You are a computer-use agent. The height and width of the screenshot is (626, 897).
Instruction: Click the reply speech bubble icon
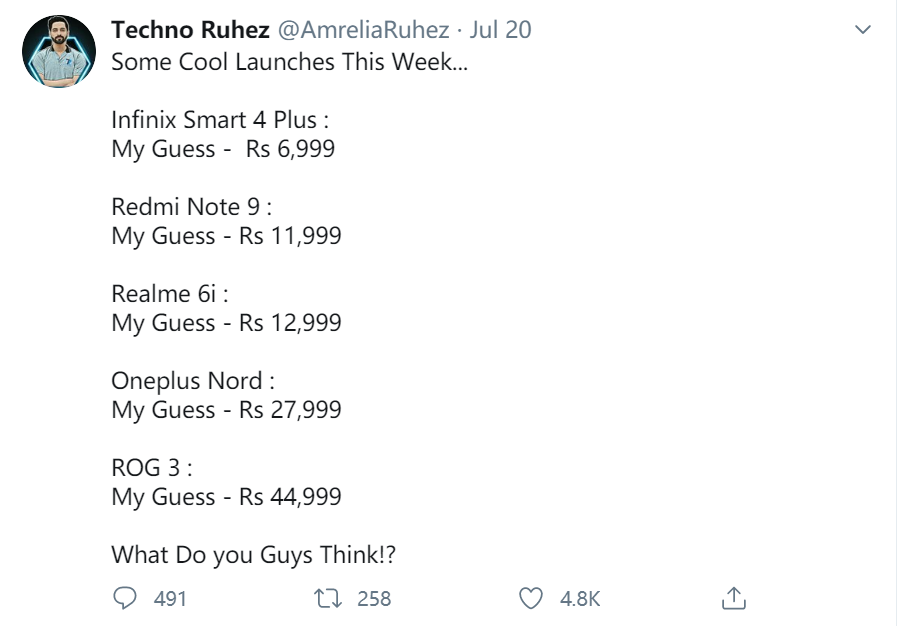[x=124, y=598]
